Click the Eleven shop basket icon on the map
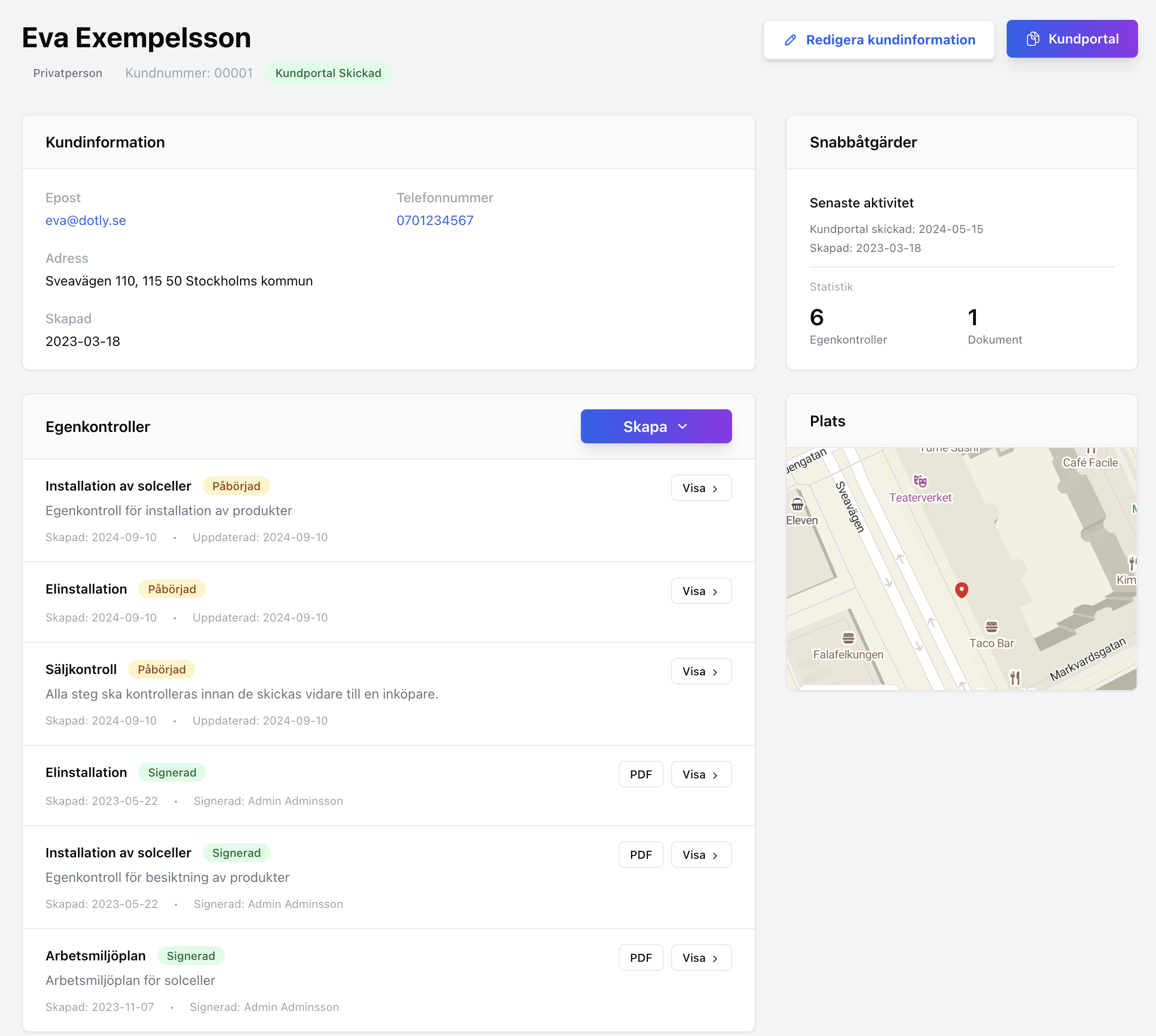The height and width of the screenshot is (1036, 1156). click(x=797, y=504)
